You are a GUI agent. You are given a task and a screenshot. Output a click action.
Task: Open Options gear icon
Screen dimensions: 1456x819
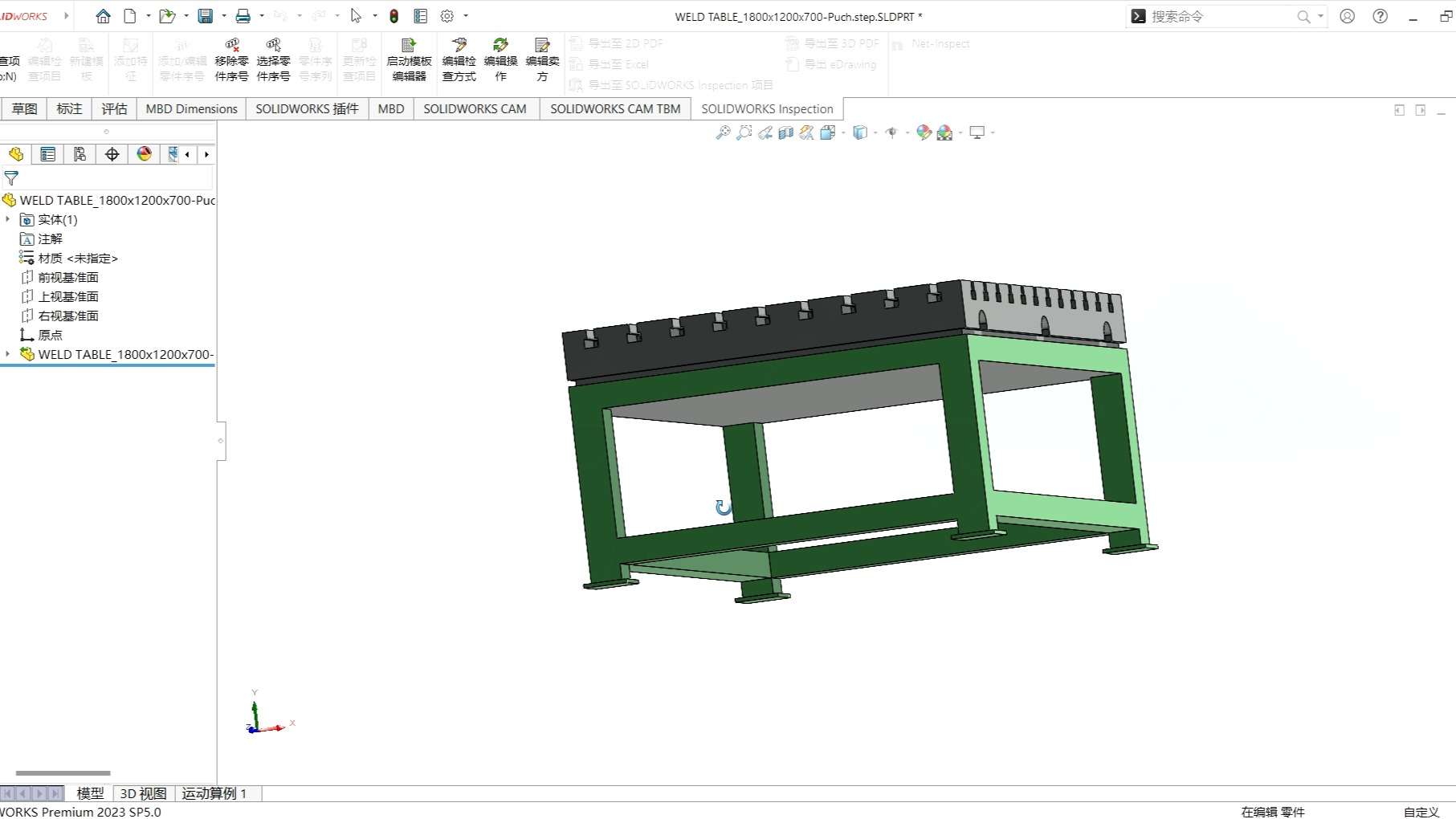click(447, 16)
